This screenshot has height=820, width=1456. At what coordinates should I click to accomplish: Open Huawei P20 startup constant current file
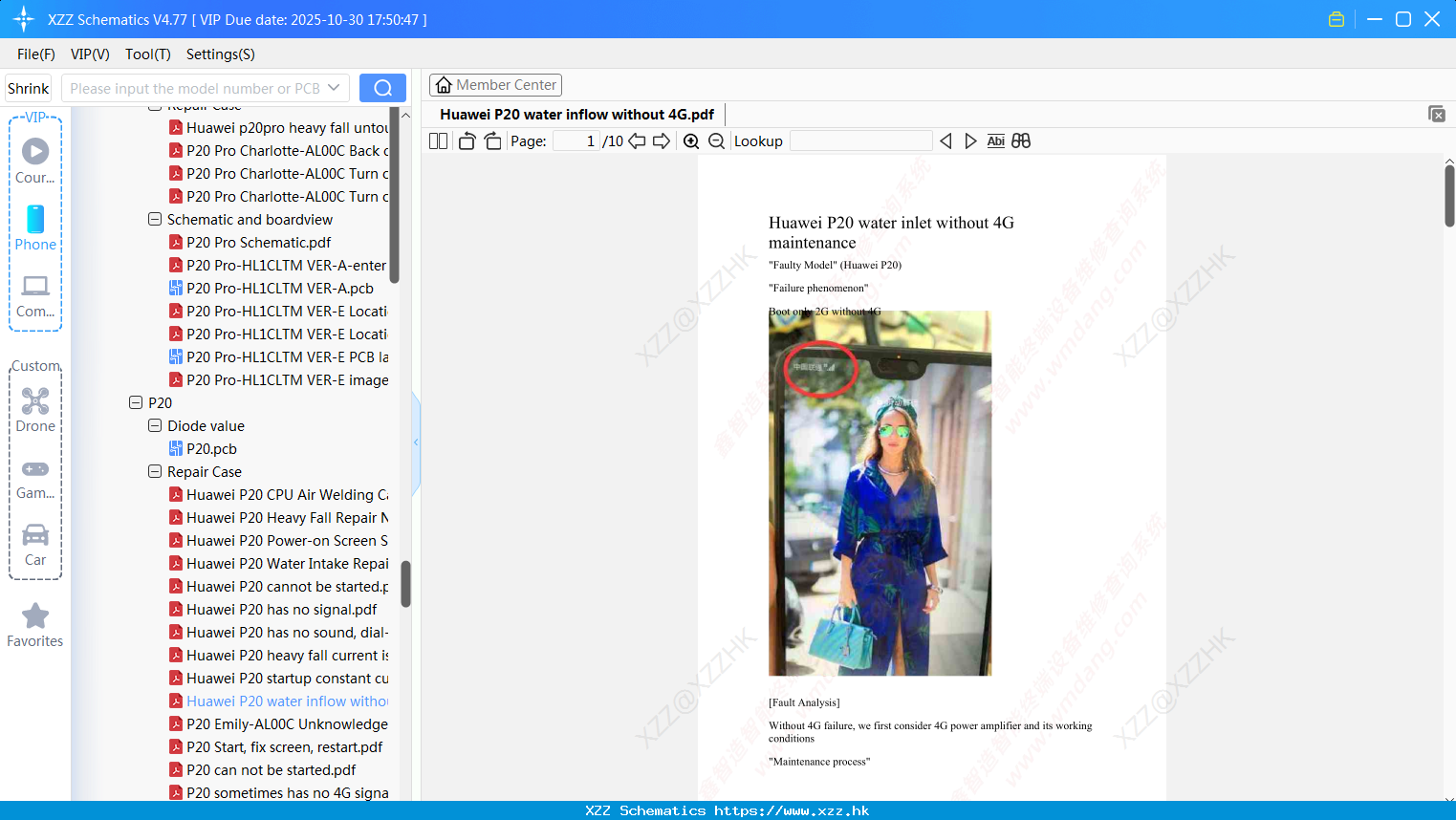pyautogui.click(x=278, y=678)
